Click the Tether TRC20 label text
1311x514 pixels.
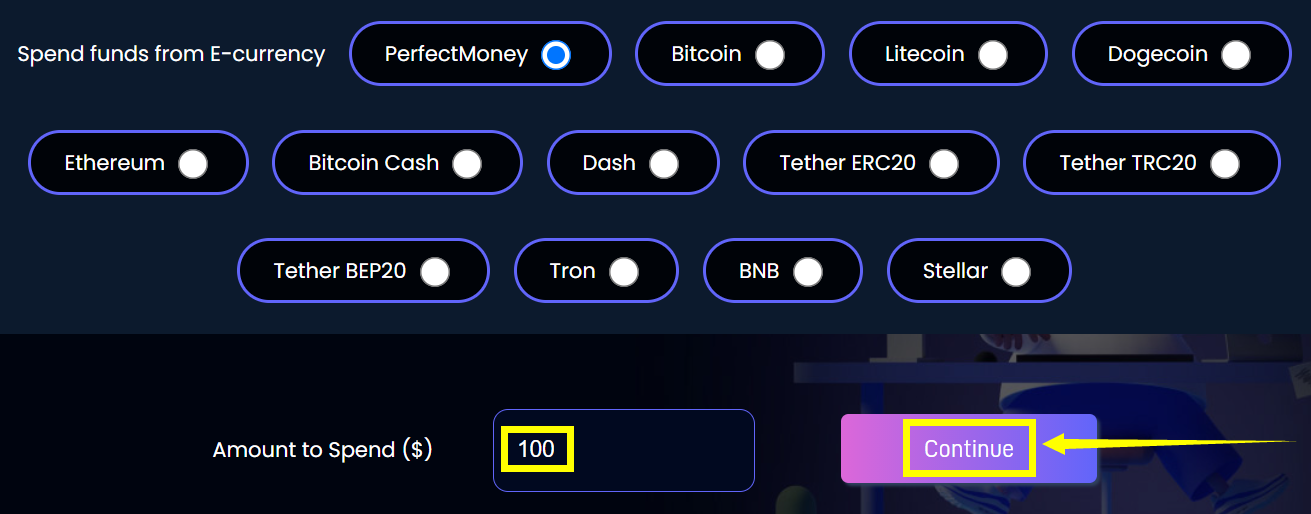pos(1128,163)
